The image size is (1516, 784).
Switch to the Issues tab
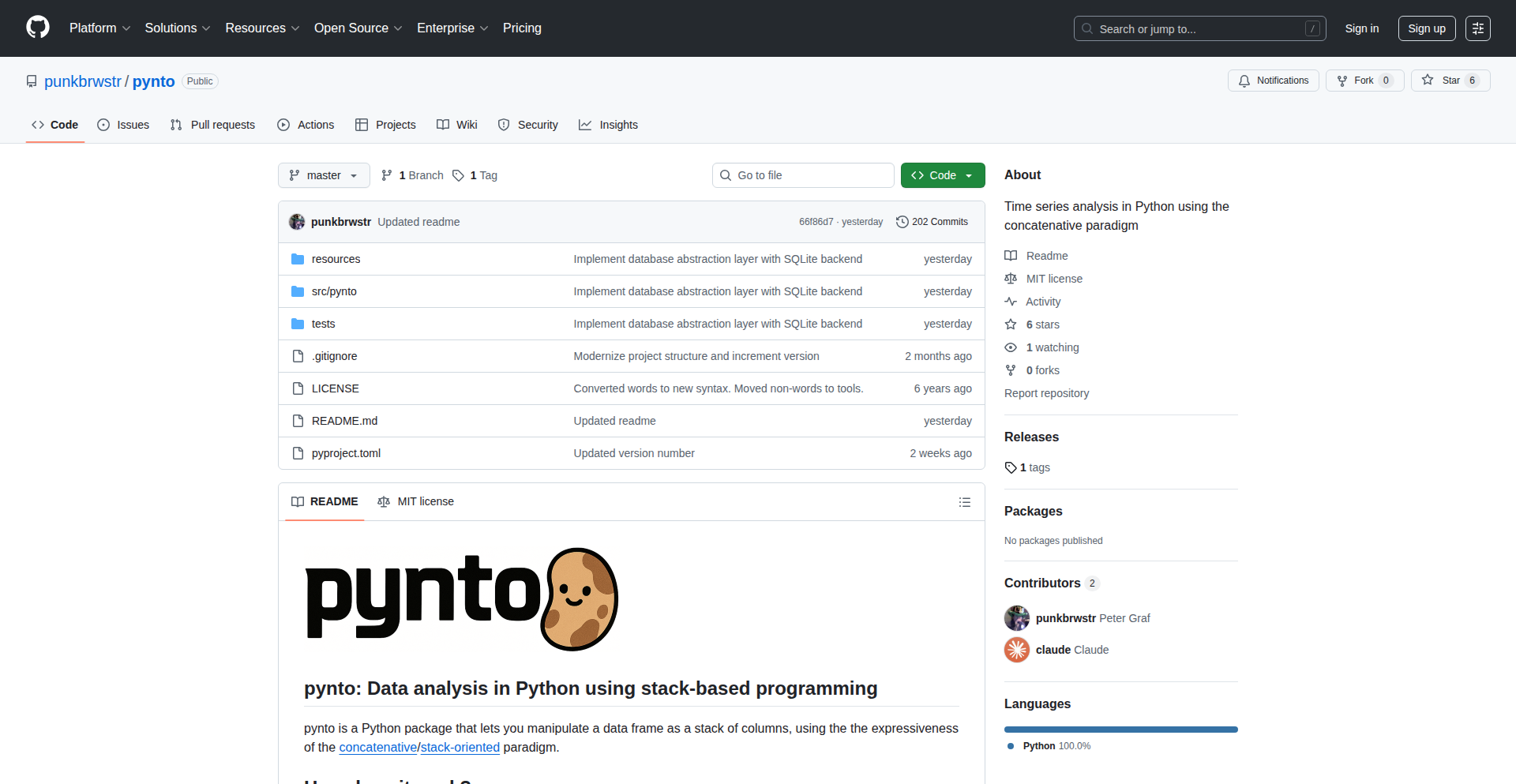tap(123, 125)
